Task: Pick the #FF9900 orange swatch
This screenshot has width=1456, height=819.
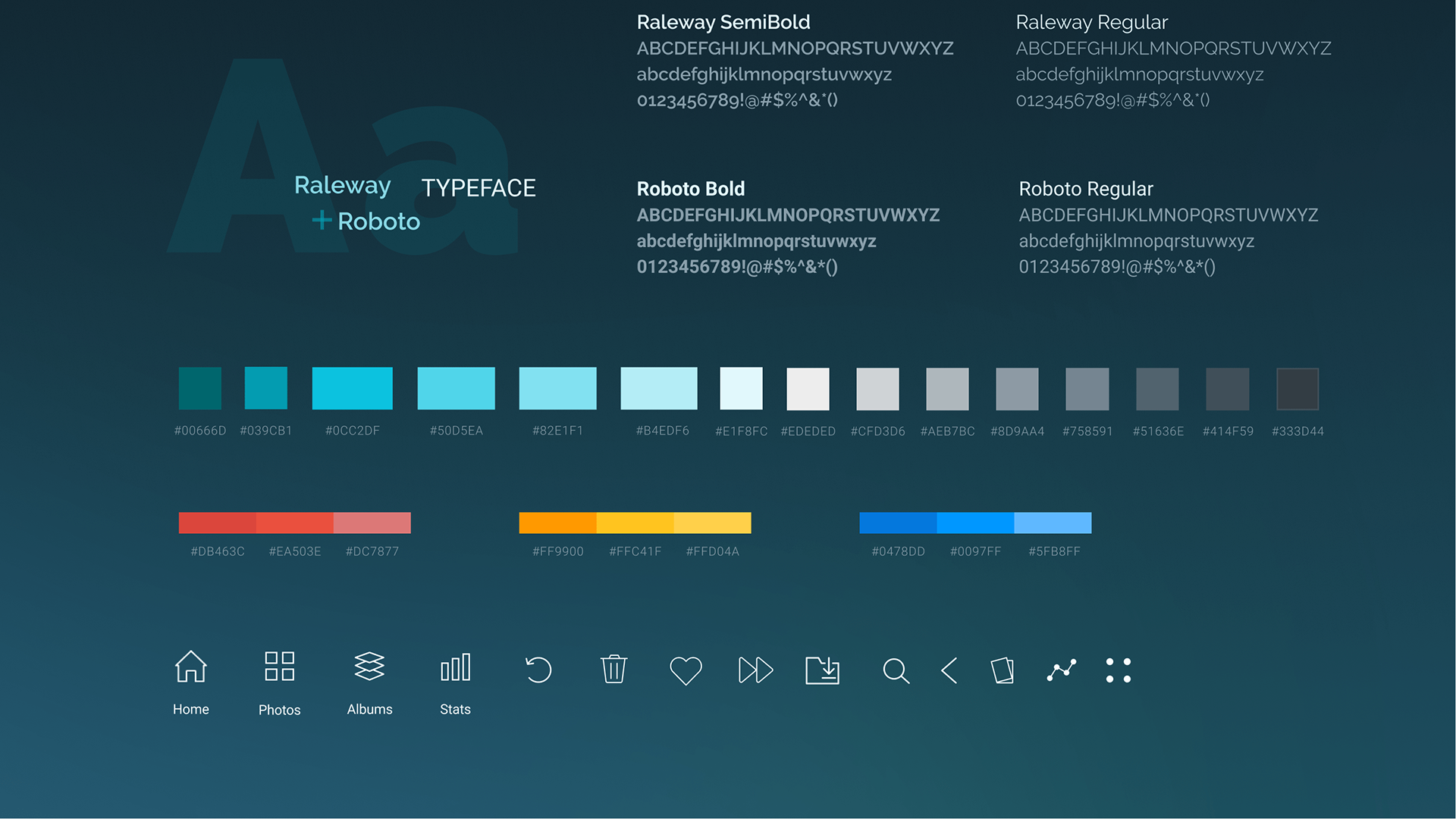Action: point(558,522)
